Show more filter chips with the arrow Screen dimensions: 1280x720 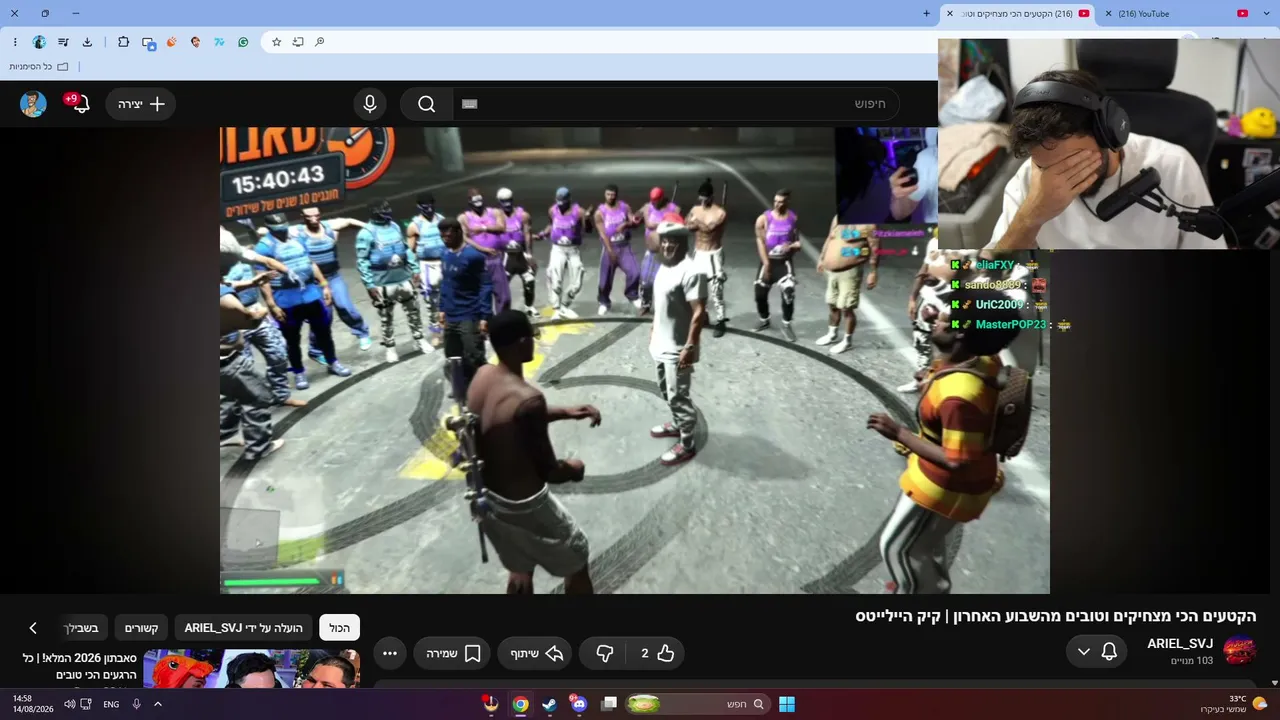(33, 628)
